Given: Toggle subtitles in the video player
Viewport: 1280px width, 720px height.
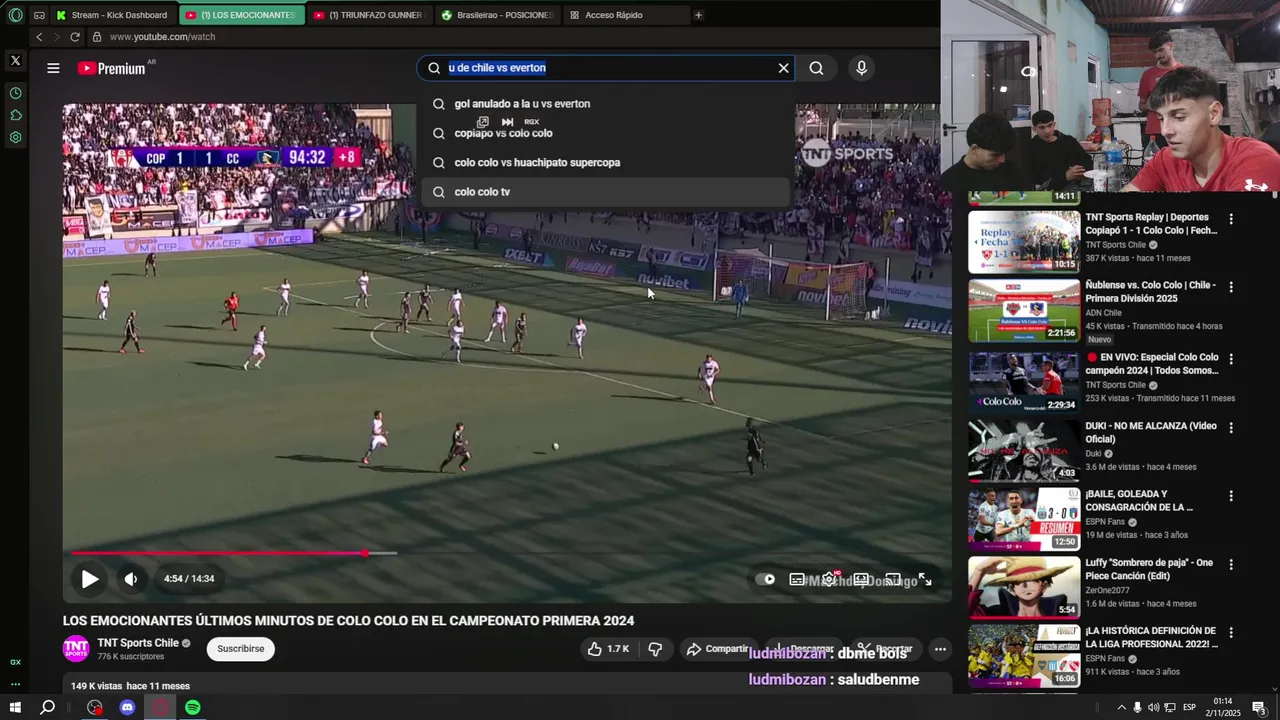Looking at the screenshot, I should click(x=797, y=579).
